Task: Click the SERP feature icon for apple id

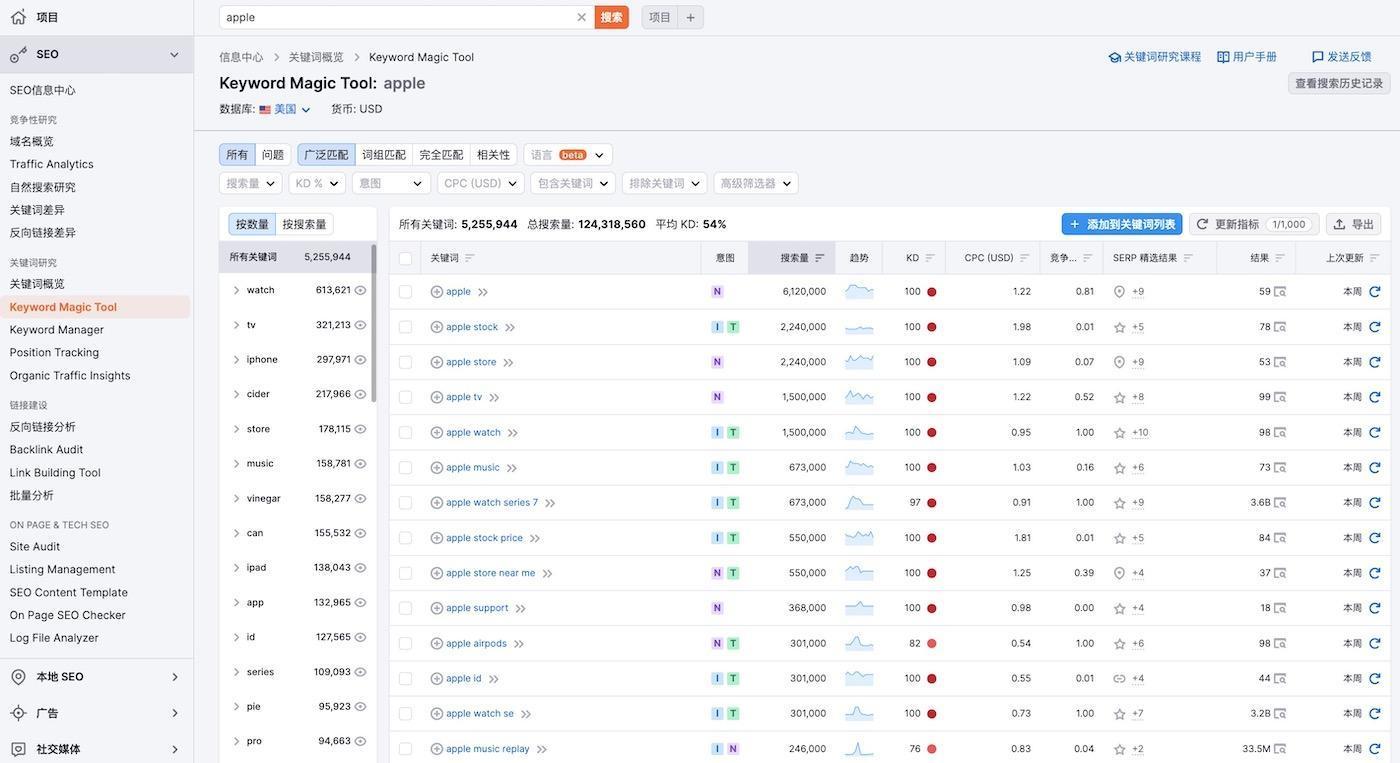Action: tap(1120, 678)
